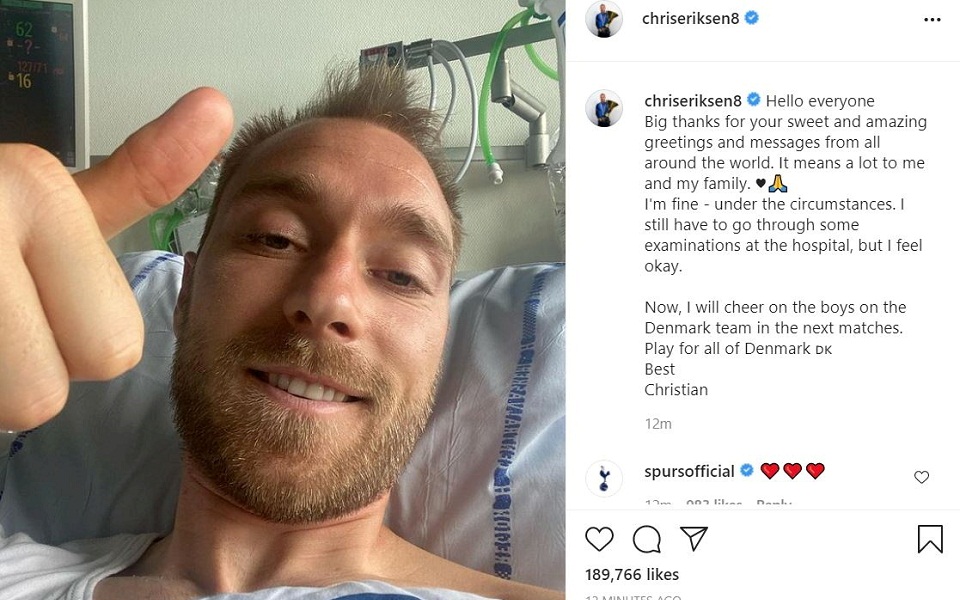960x600 pixels.
Task: Click the 12m caption timestamp
Action: tap(658, 424)
